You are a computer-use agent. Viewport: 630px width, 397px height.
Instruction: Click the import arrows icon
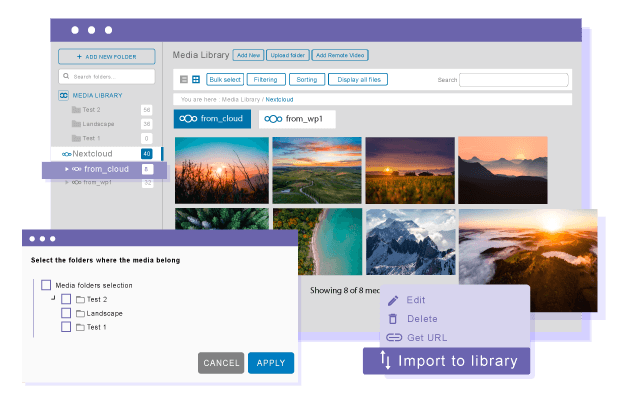coord(385,360)
